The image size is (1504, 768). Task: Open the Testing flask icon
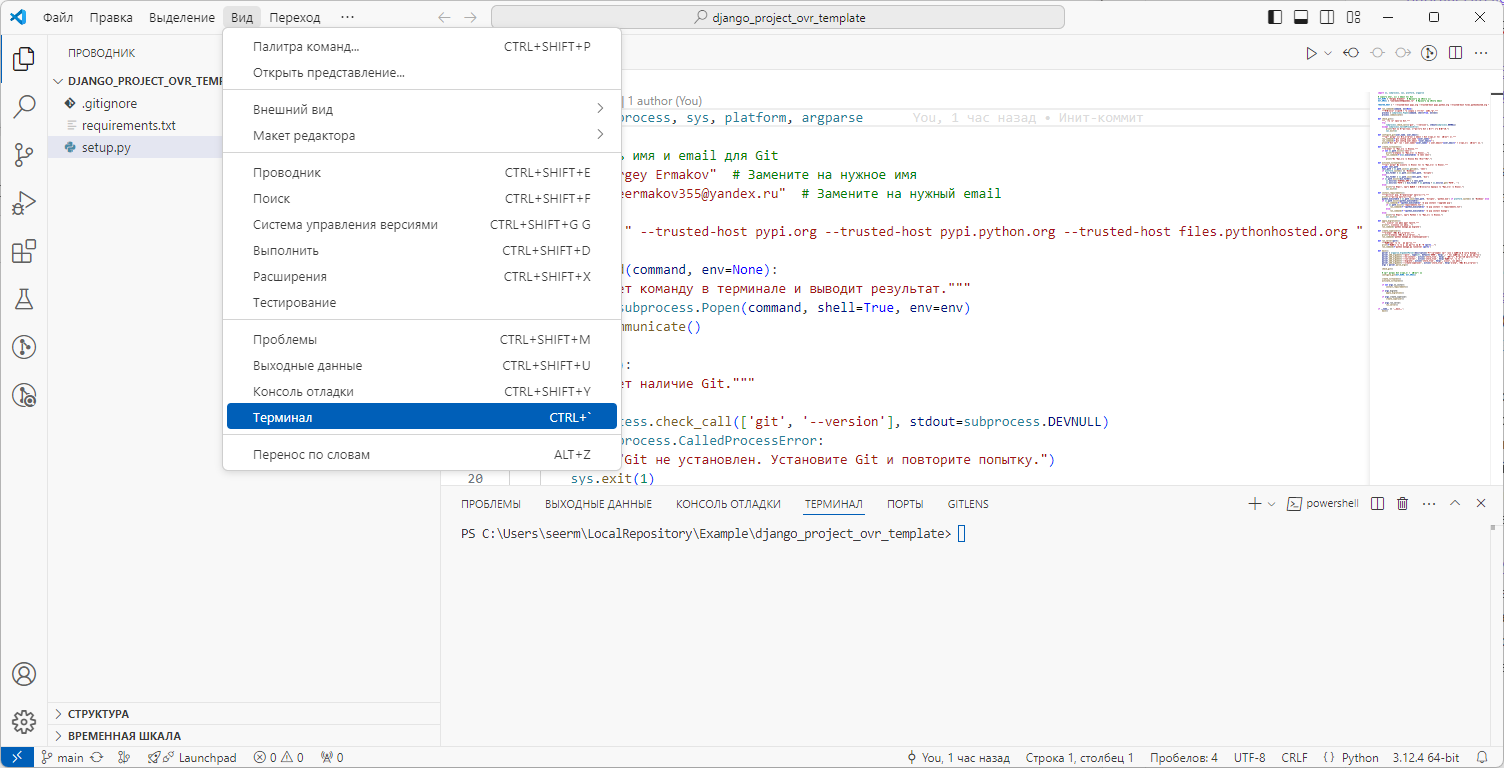24,299
